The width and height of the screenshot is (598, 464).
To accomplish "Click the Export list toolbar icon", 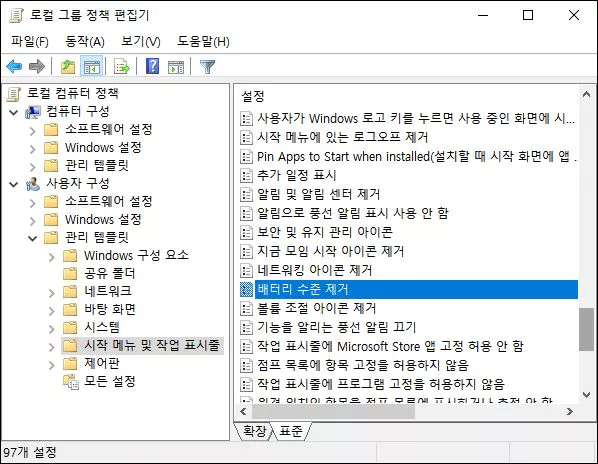I will point(122,67).
